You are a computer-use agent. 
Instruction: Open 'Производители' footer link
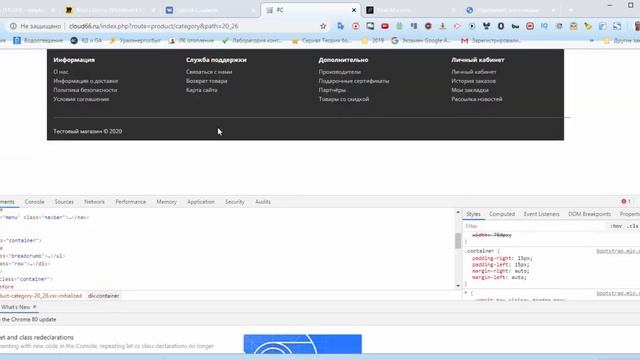pos(340,72)
